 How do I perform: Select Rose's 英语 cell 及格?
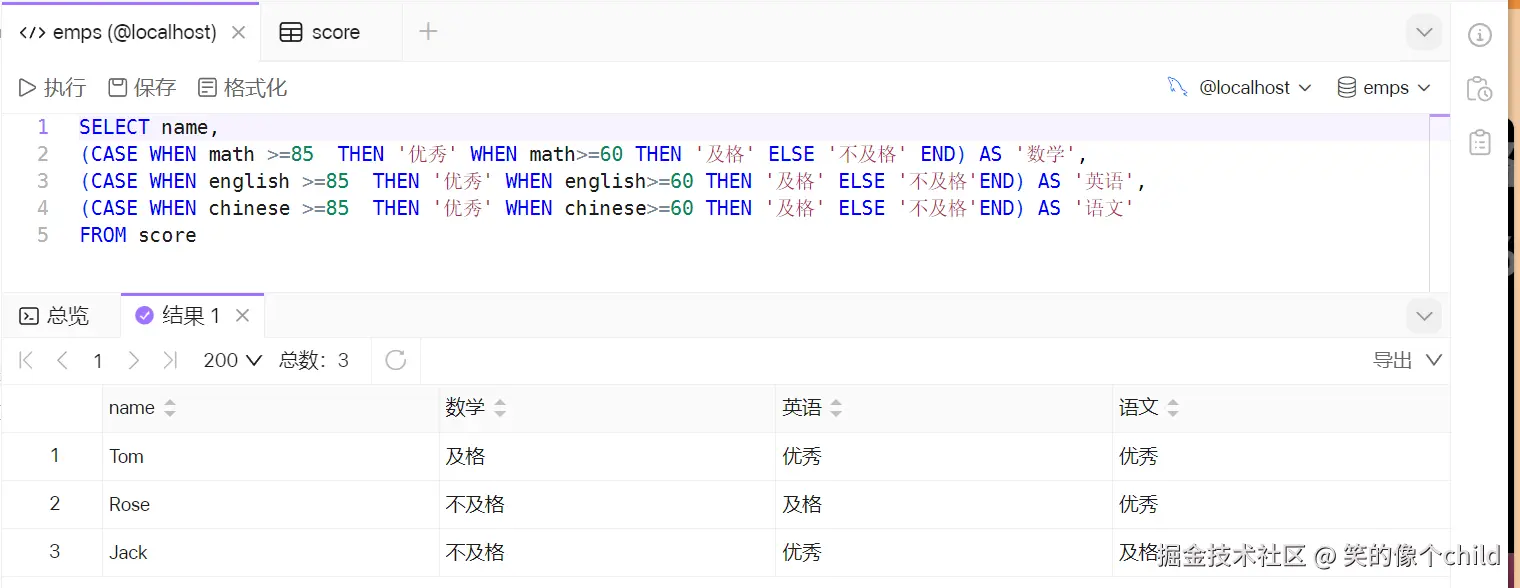coord(944,504)
